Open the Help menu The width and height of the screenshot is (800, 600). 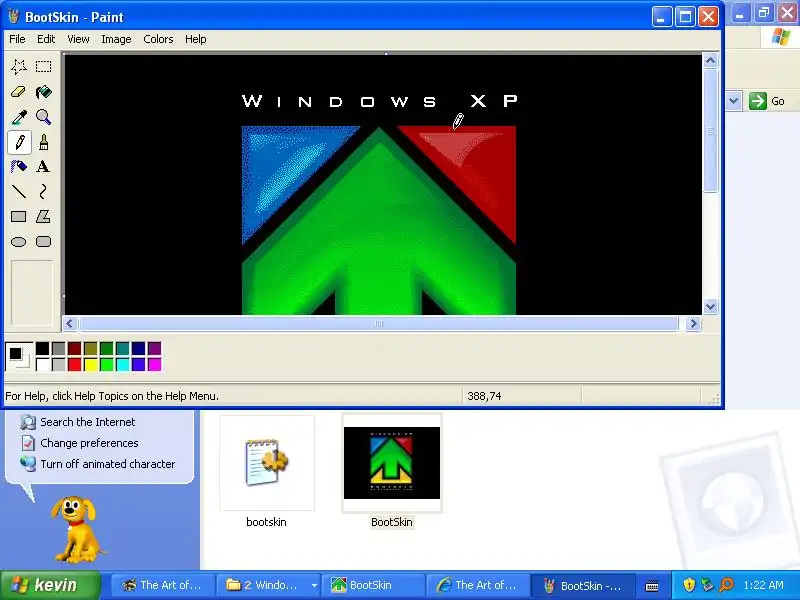(195, 39)
